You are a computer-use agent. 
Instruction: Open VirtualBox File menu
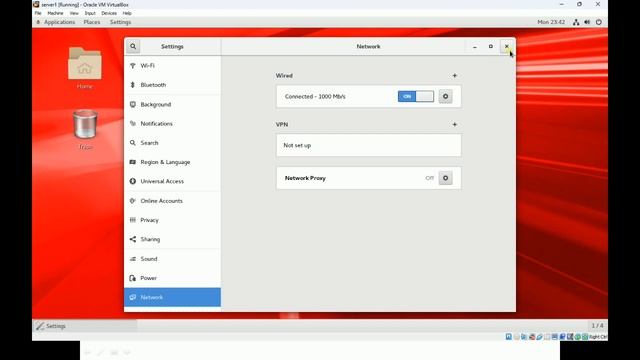pos(38,13)
